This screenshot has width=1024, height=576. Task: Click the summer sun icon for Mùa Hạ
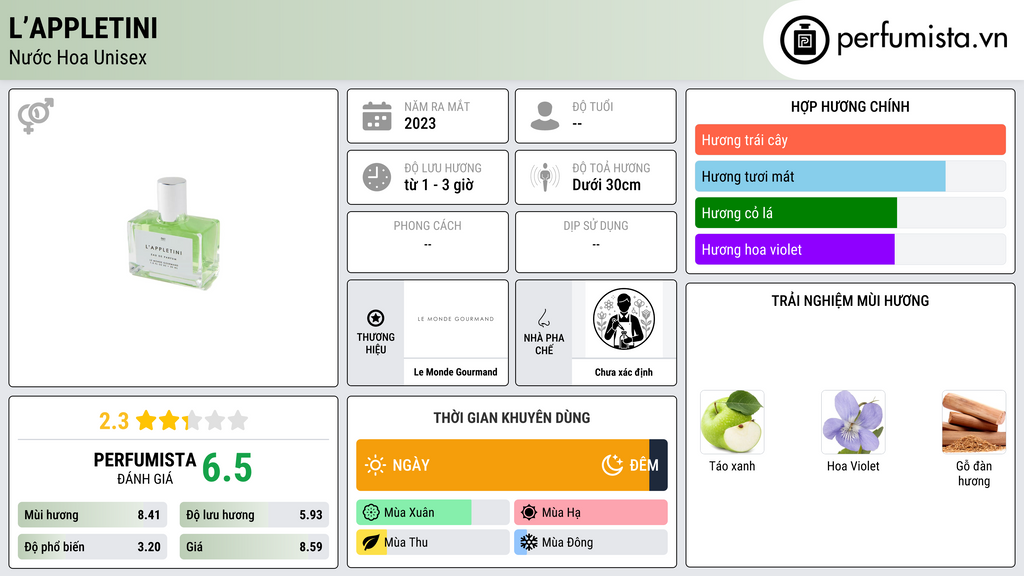click(x=529, y=513)
